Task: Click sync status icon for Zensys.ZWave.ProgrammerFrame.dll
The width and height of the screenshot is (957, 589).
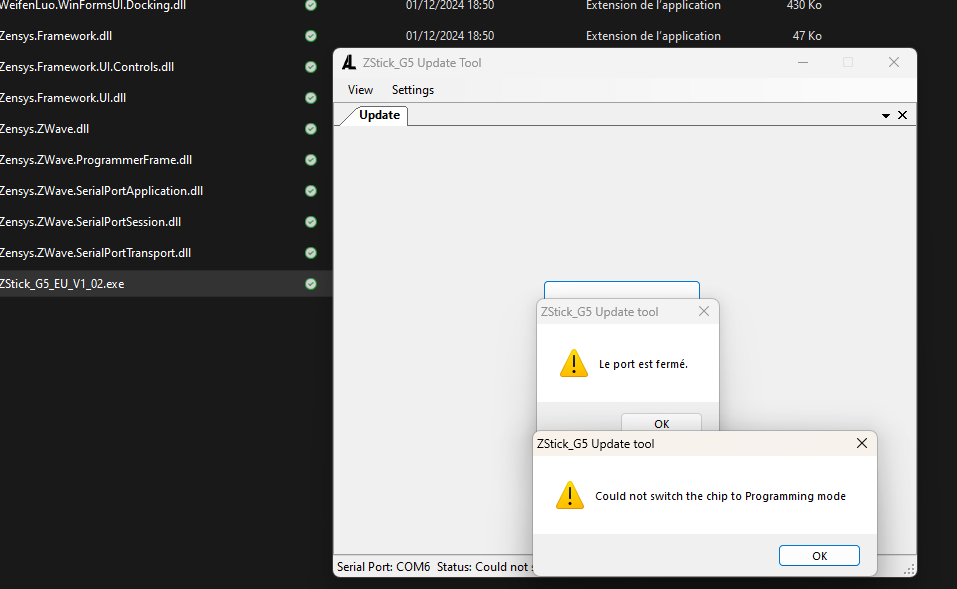Action: [311, 159]
